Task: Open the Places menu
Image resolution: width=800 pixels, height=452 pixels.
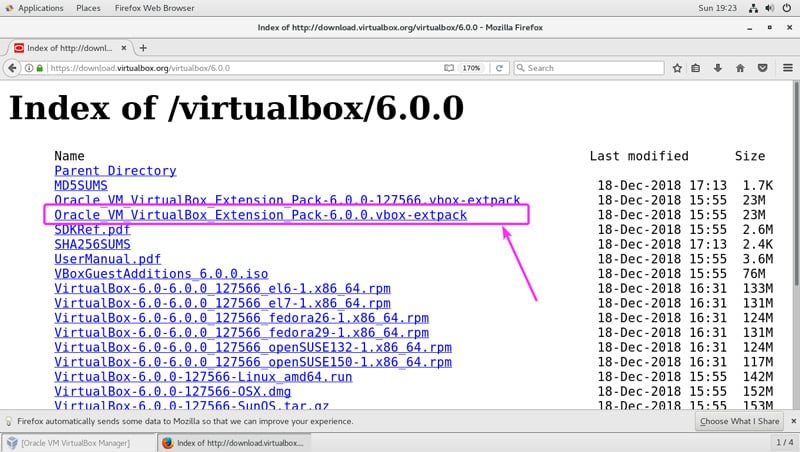Action: (88, 8)
